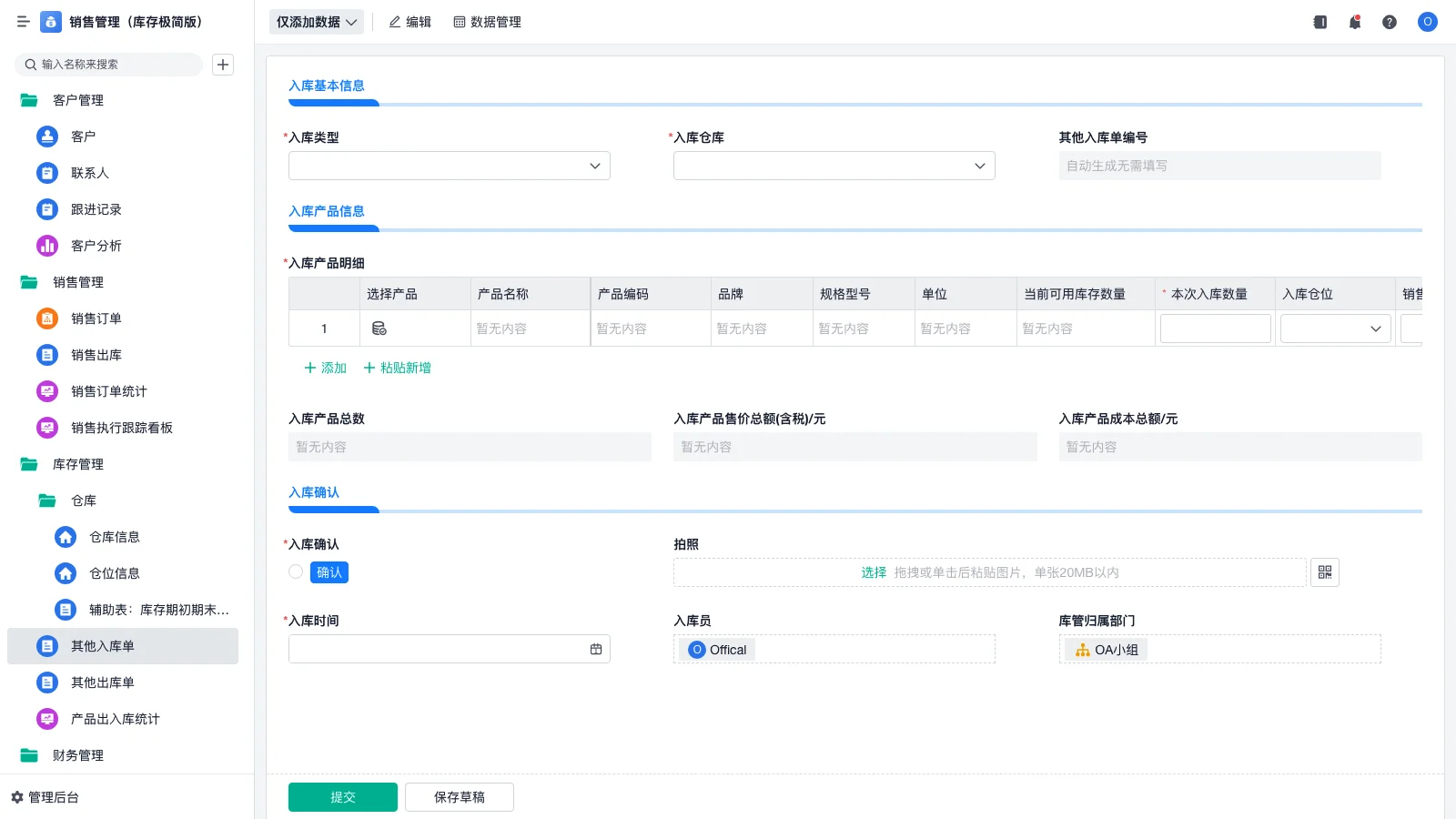1456x819 pixels.
Task: Click inside the 本次入库数量 quantity input field
Action: pos(1215,328)
